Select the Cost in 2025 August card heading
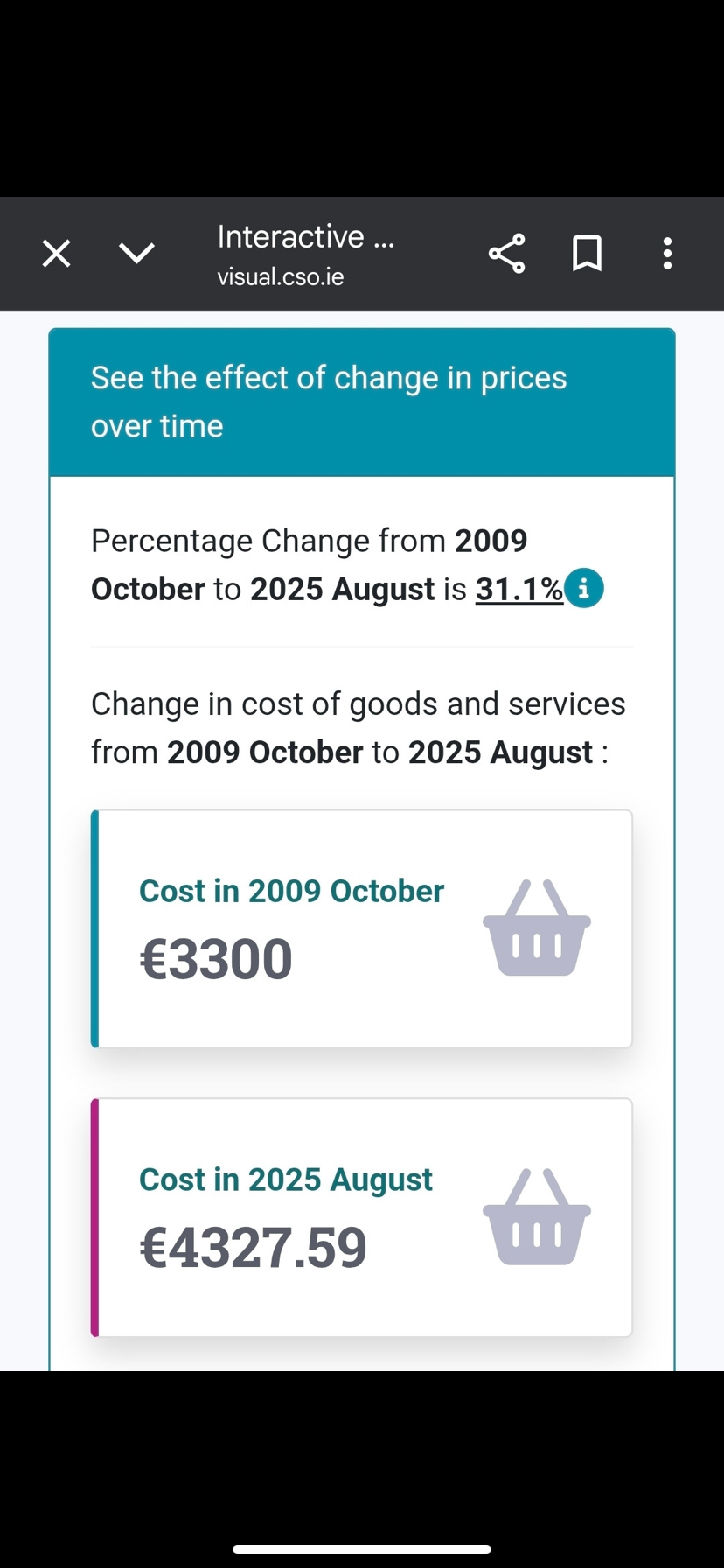This screenshot has height=1568, width=724. [x=286, y=1179]
